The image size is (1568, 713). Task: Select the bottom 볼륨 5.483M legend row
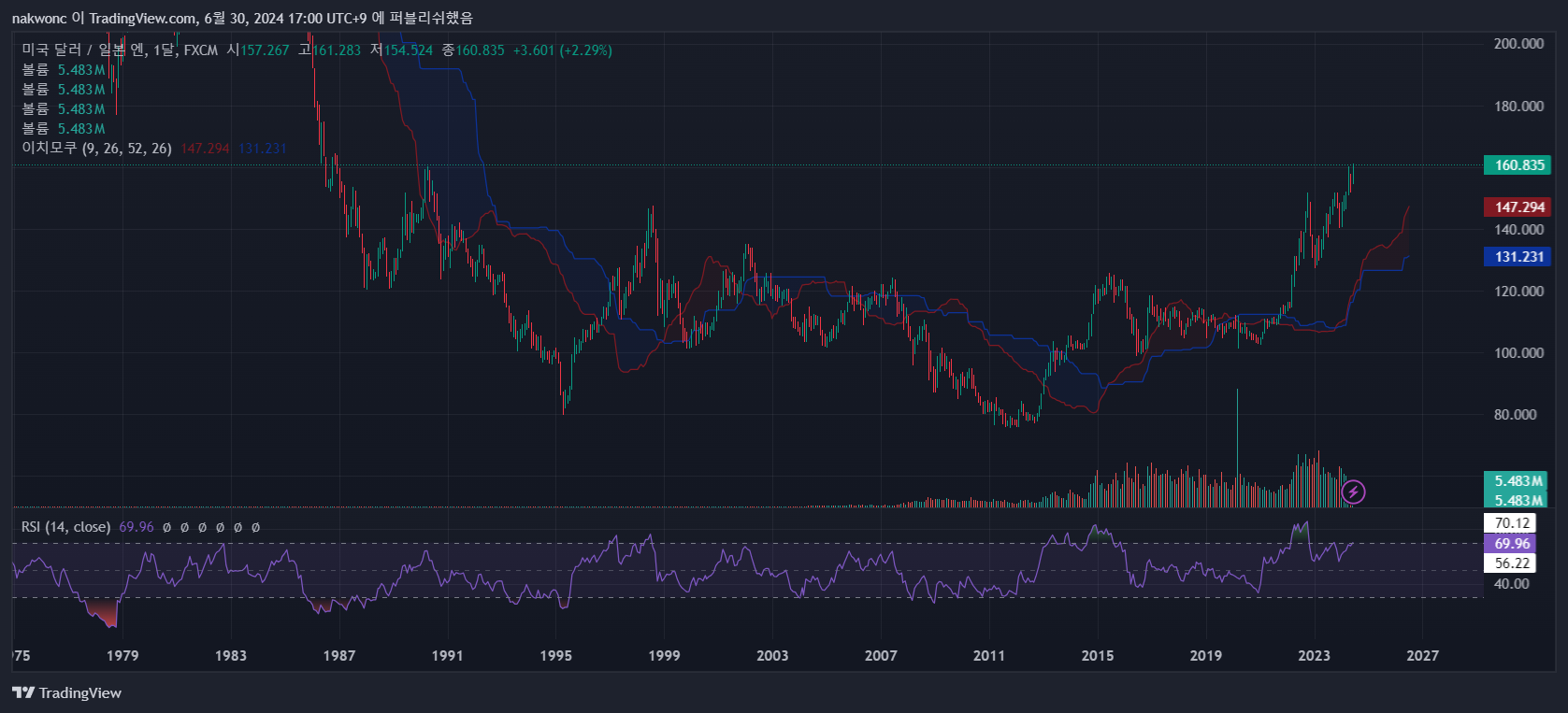[64, 128]
